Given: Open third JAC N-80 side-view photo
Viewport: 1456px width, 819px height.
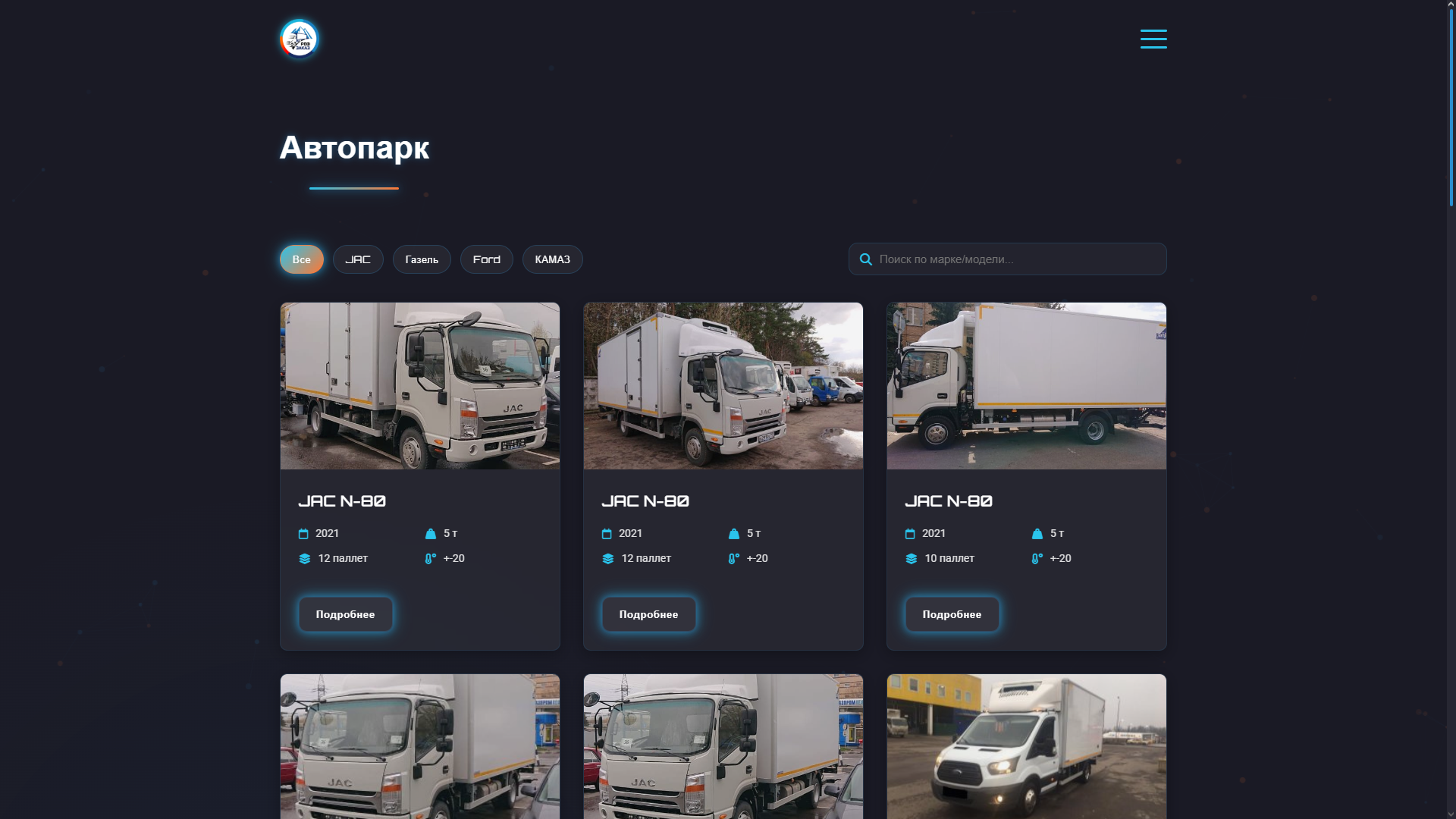Looking at the screenshot, I should [x=1027, y=386].
